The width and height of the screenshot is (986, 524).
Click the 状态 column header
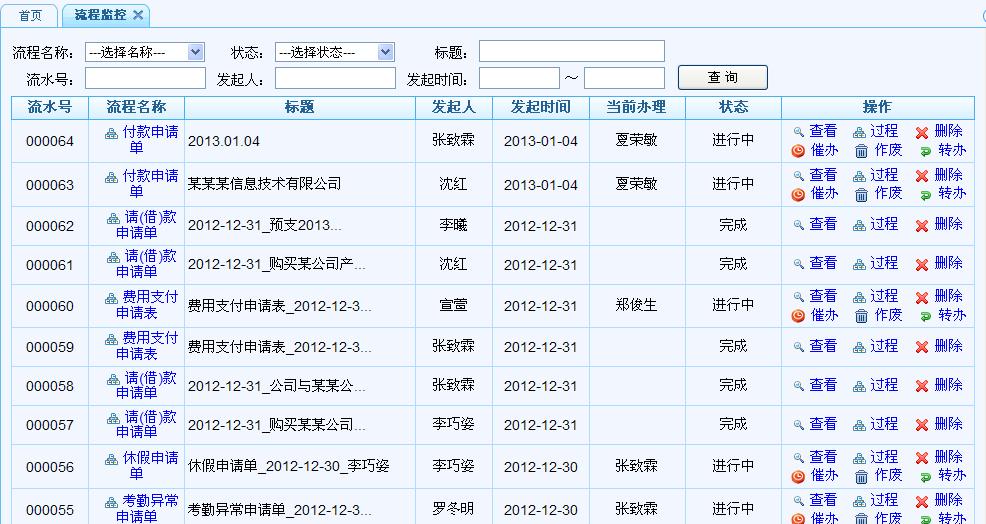pos(733,108)
